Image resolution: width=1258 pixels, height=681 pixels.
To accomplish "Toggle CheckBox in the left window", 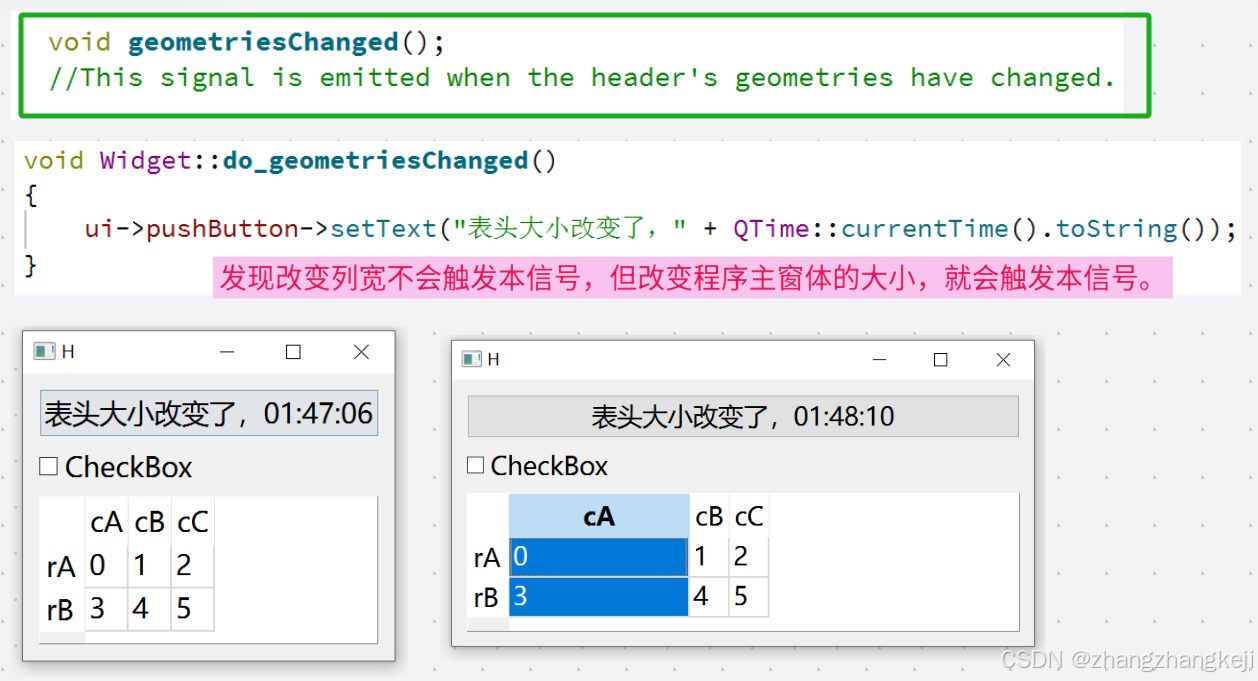I will (115, 467).
